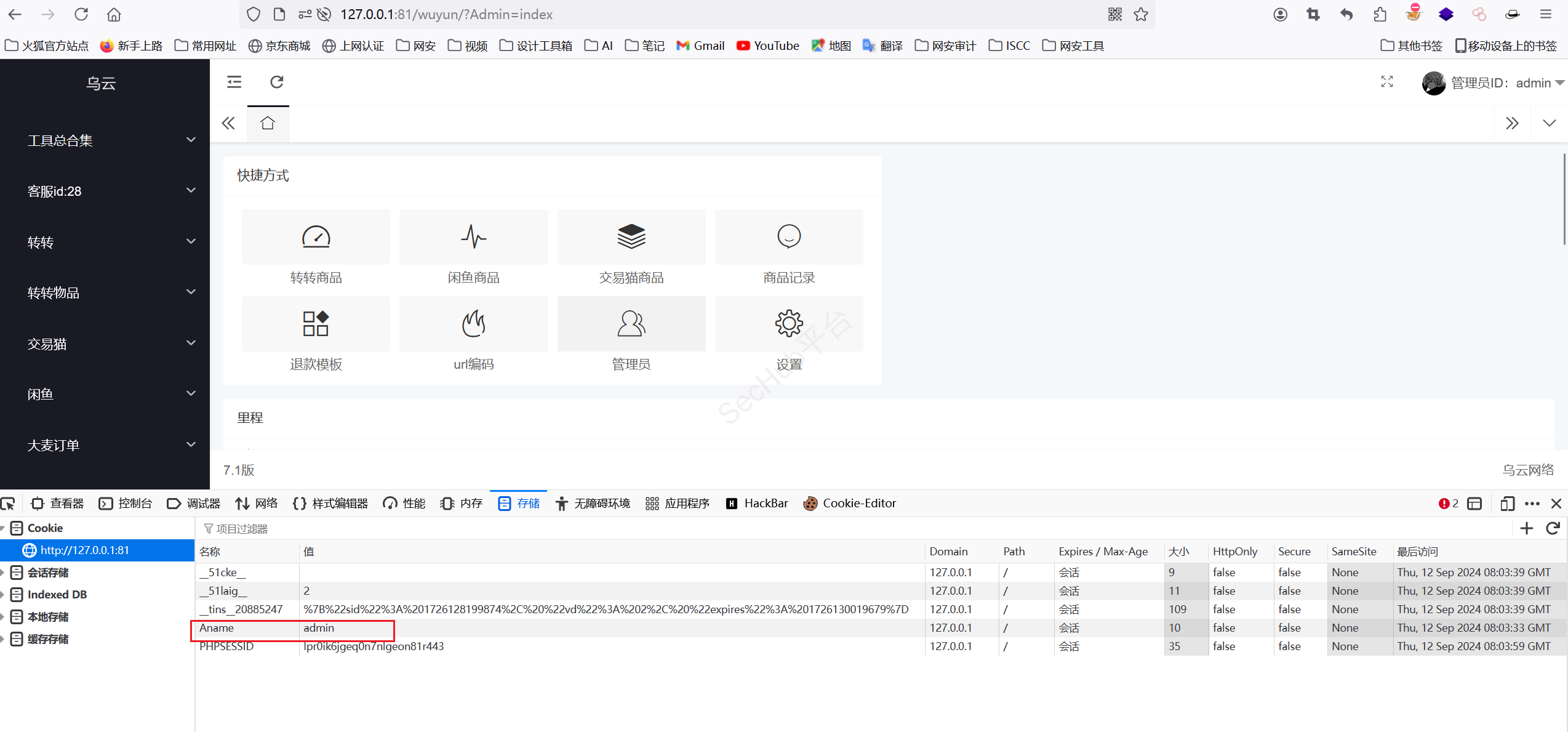Open the 转转商品 shortcut icon
Screen dimensions: 1568x732
tap(316, 237)
